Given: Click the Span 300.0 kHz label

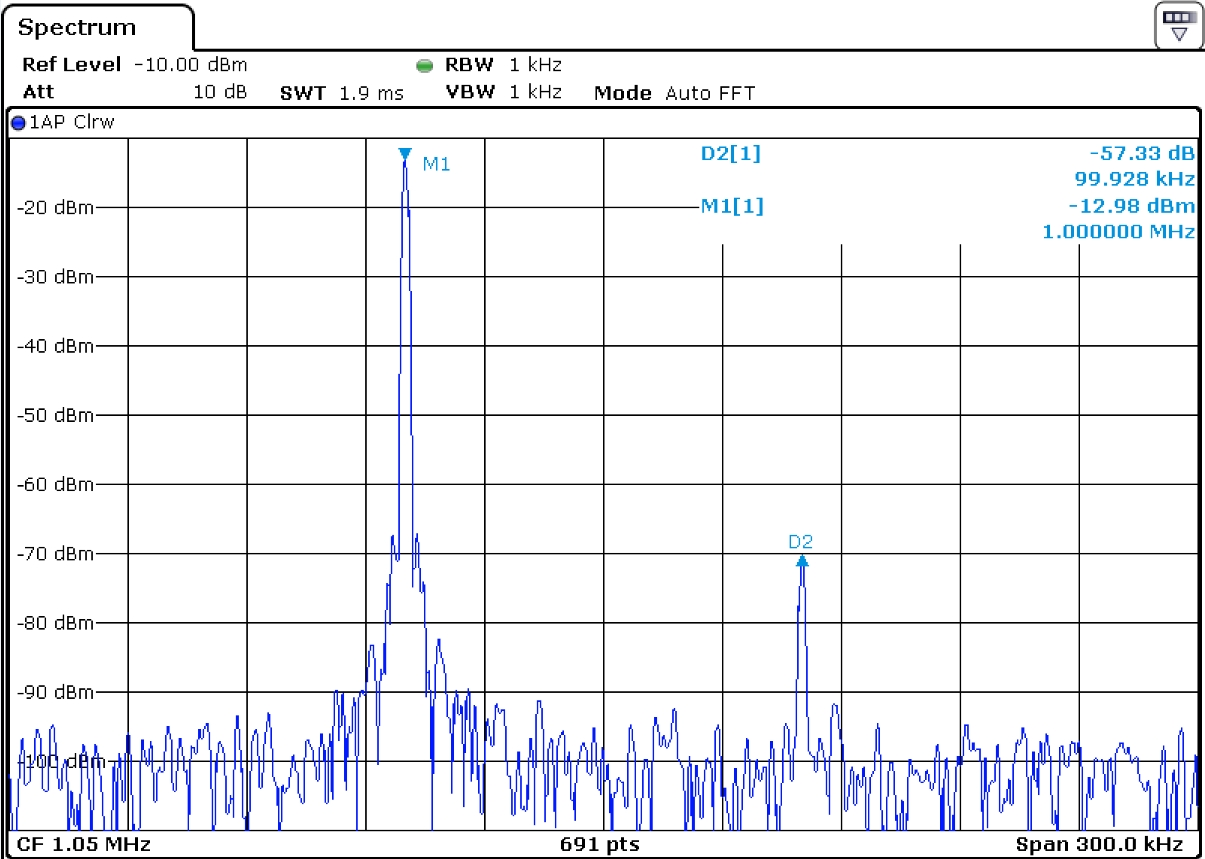Looking at the screenshot, I should pos(1102,844).
